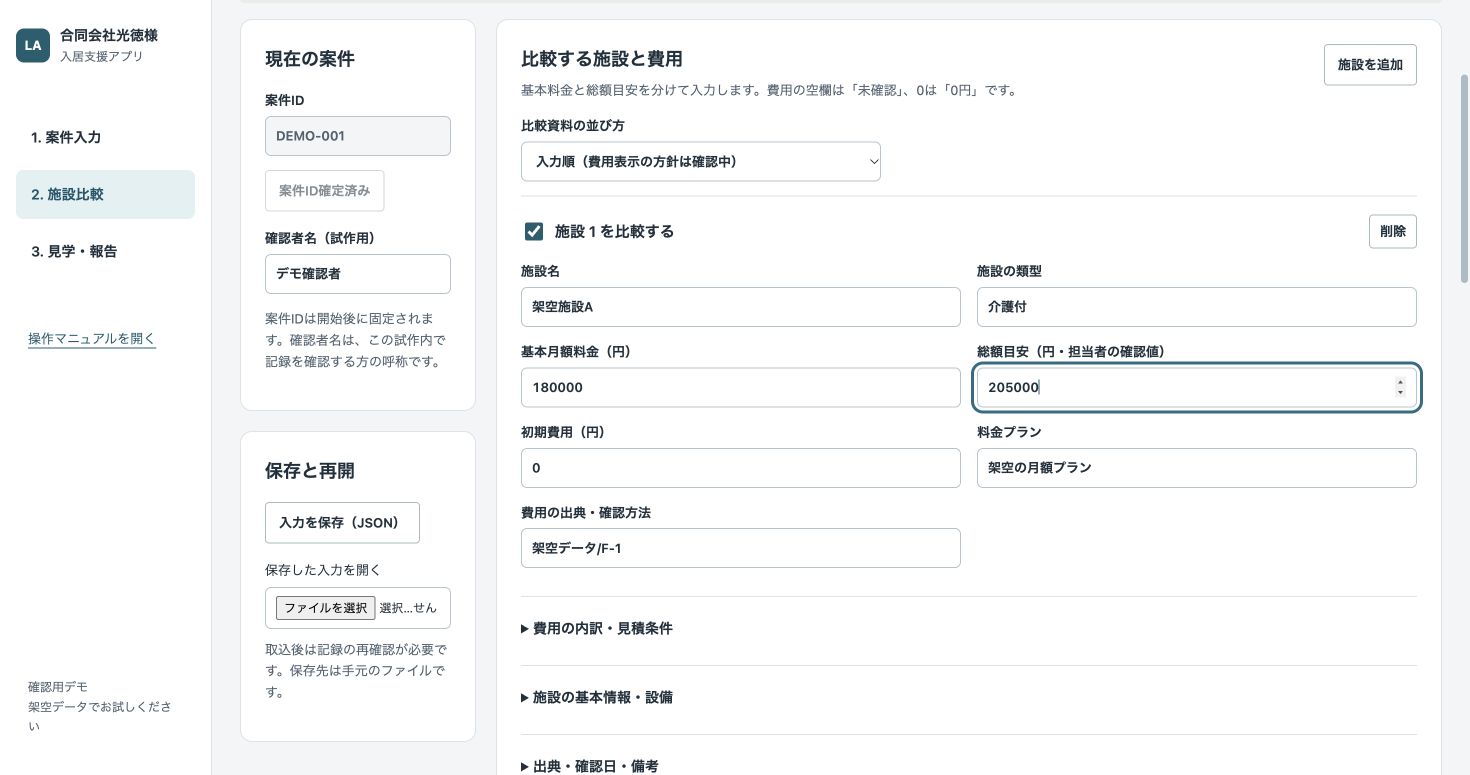The height and width of the screenshot is (775, 1470).
Task: Click the 案件ID field DEMO-001
Action: pyautogui.click(x=358, y=136)
